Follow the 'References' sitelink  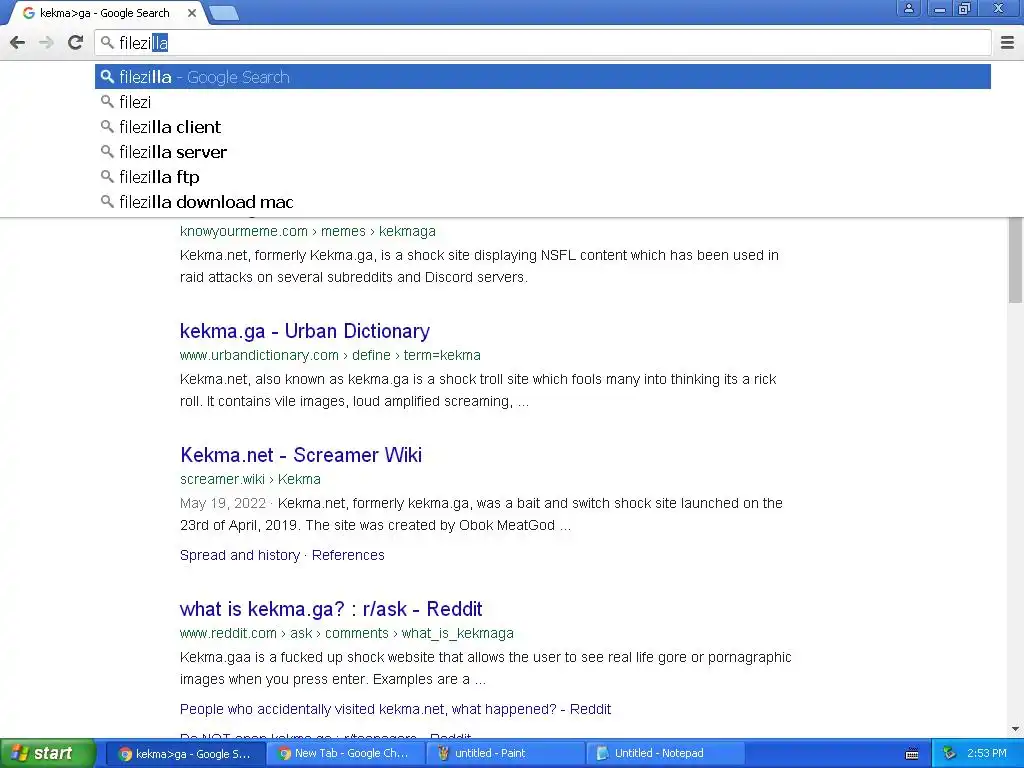pos(348,555)
